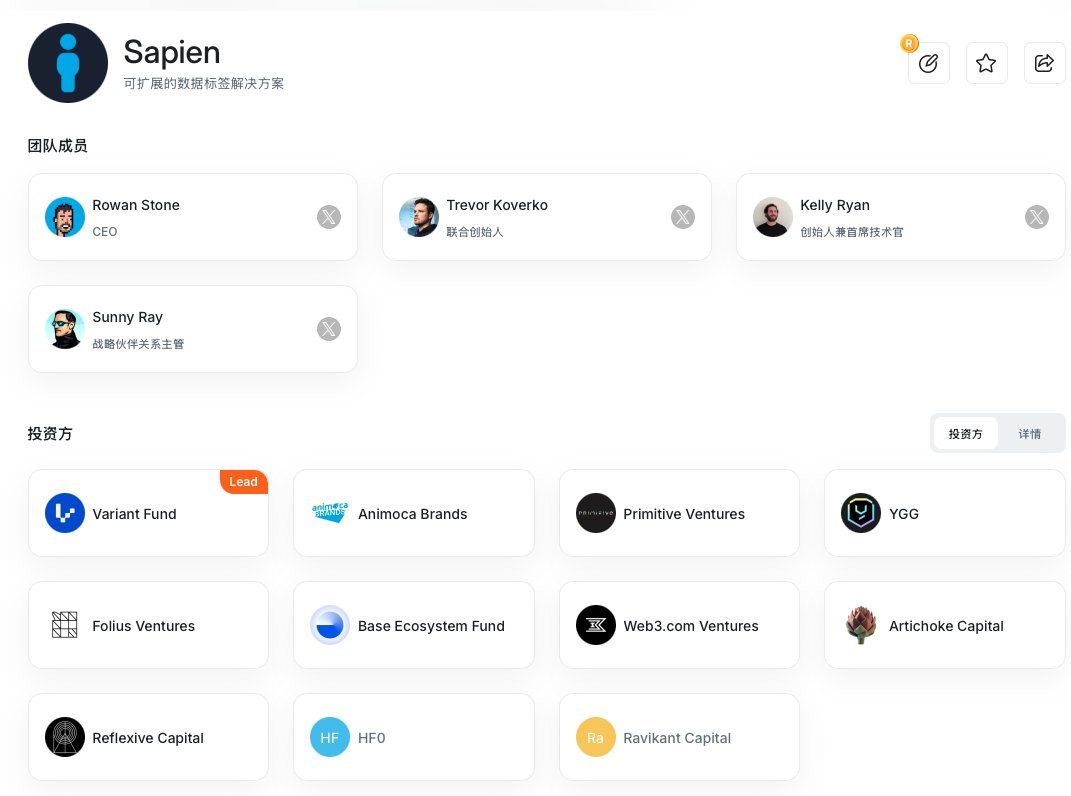This screenshot has height=796, width=1071.
Task: Click the Web3.com Ventures logo
Action: coord(596,625)
